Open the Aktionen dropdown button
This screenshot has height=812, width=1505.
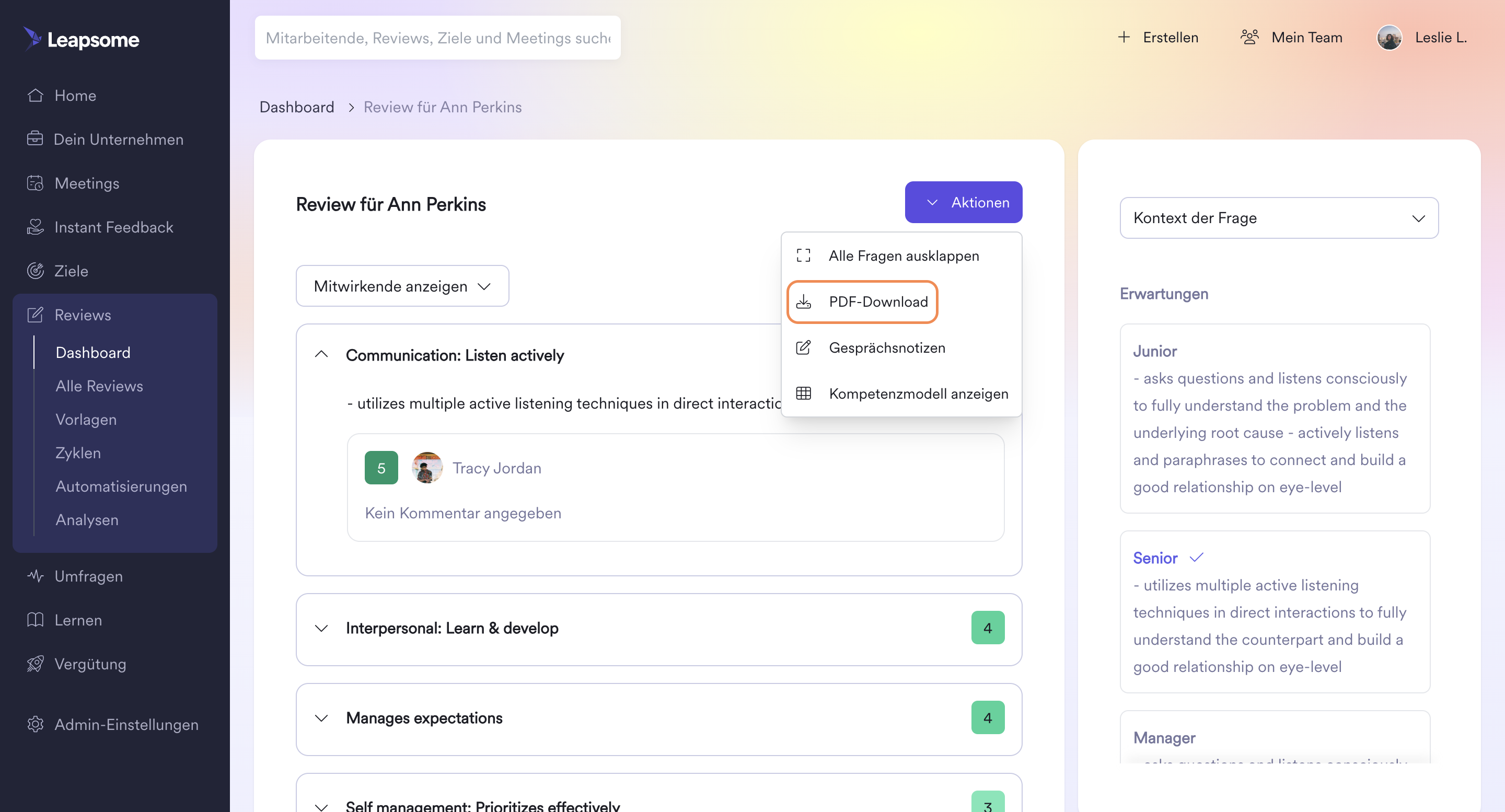click(964, 202)
